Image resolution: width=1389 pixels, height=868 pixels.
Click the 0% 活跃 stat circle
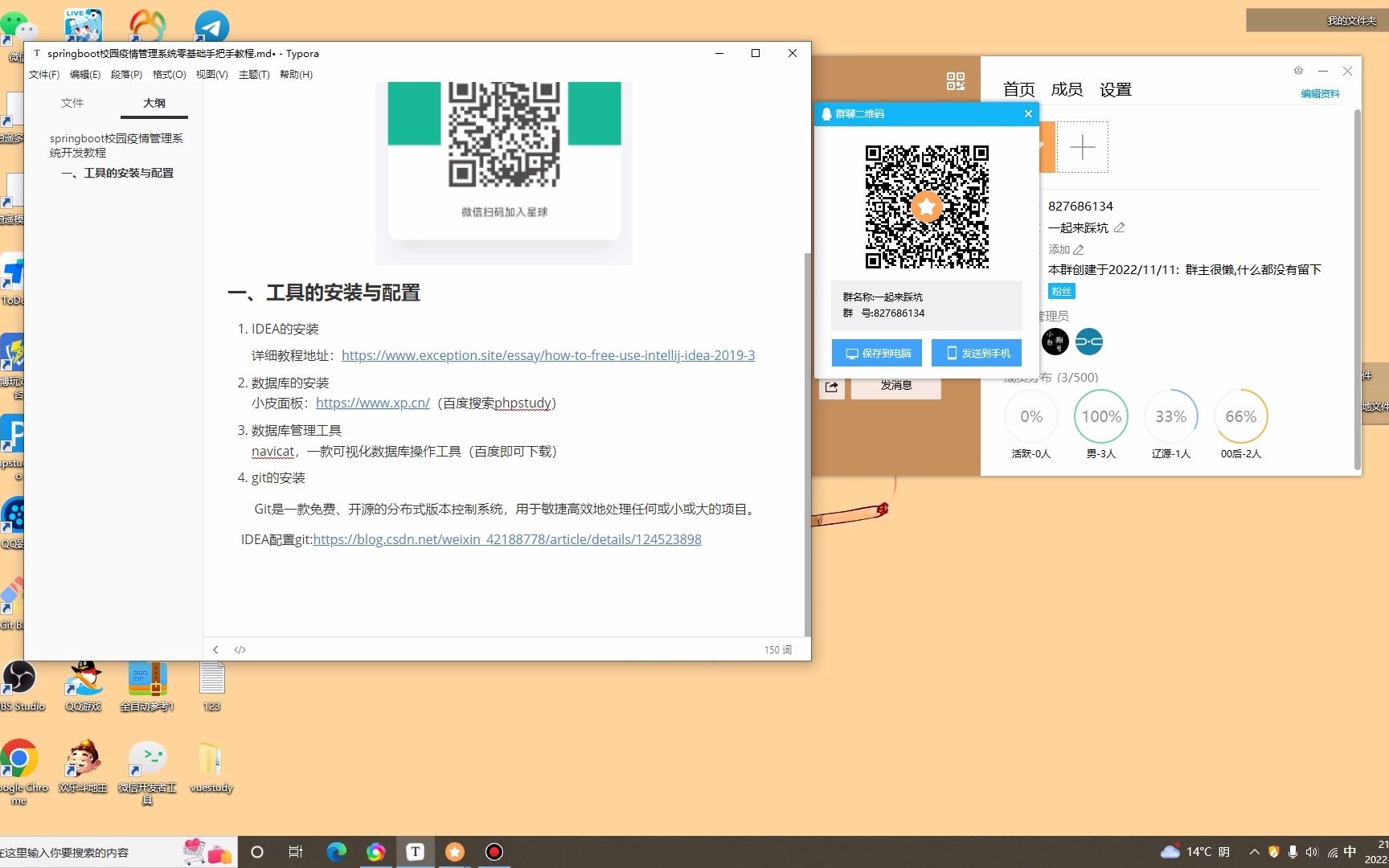pos(1031,416)
